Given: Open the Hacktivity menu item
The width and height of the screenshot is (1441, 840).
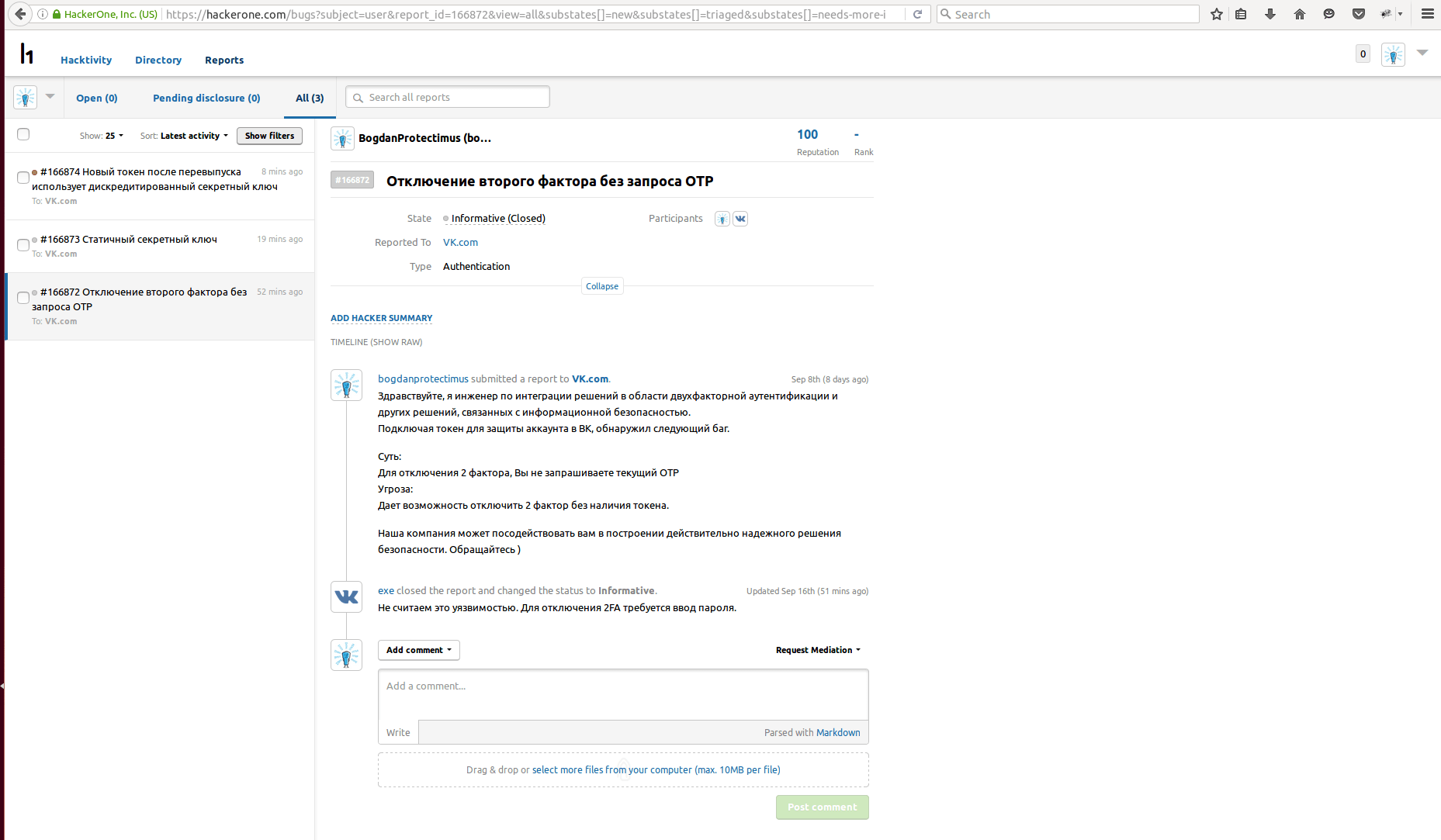Looking at the screenshot, I should click(86, 60).
